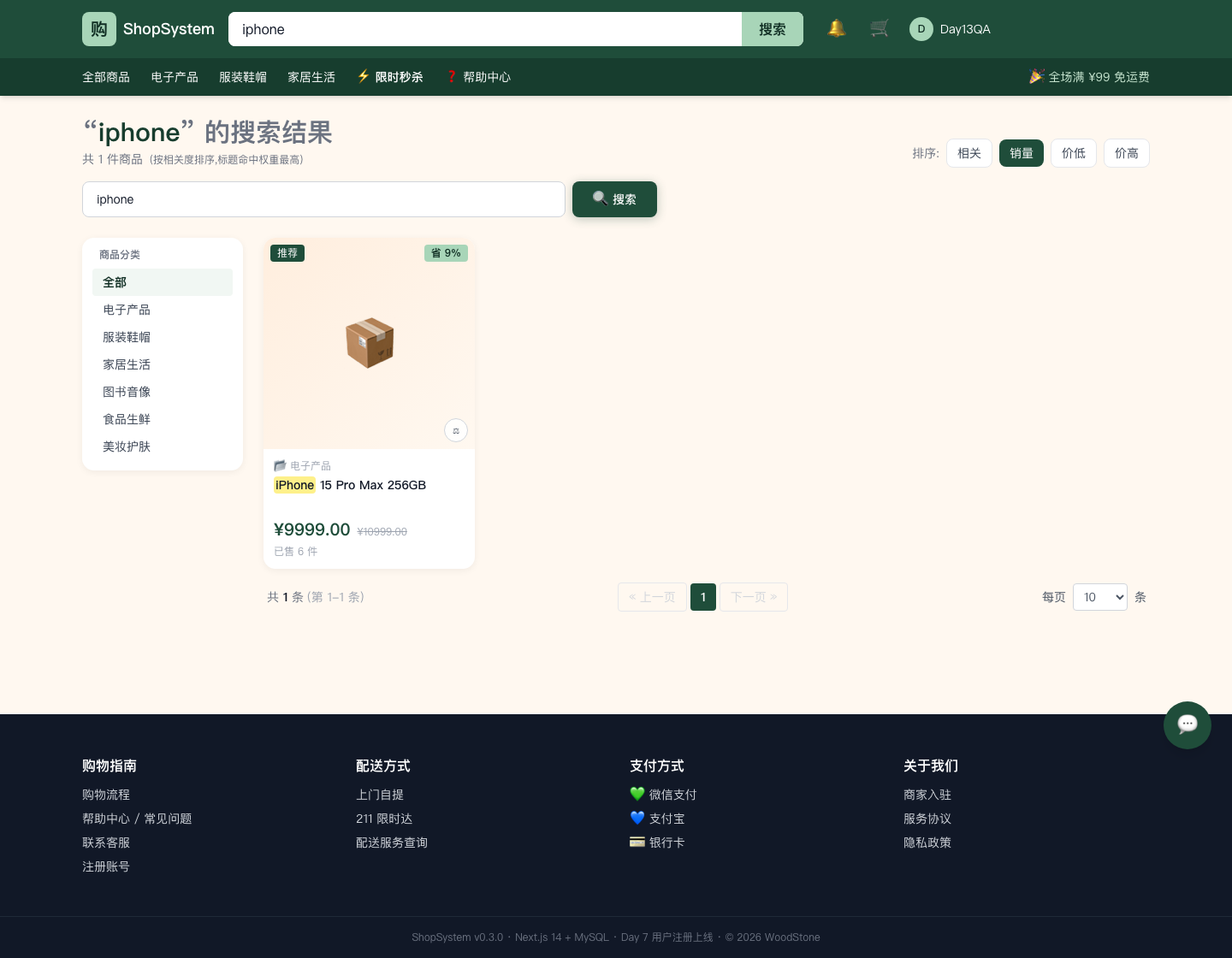Open the Day13QA user avatar
Image resolution: width=1232 pixels, height=958 pixels.
921,29
